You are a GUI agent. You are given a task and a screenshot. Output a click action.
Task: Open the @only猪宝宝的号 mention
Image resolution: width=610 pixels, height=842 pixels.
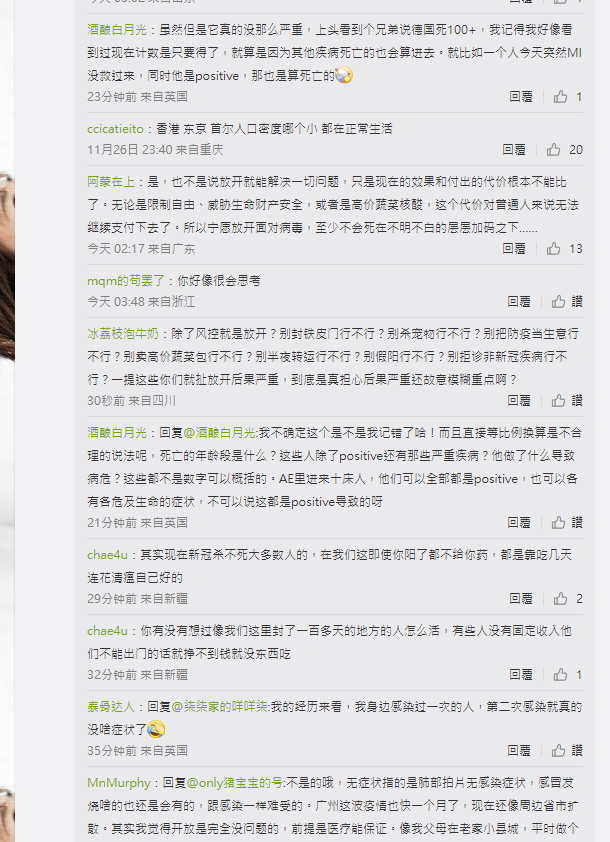click(x=235, y=783)
